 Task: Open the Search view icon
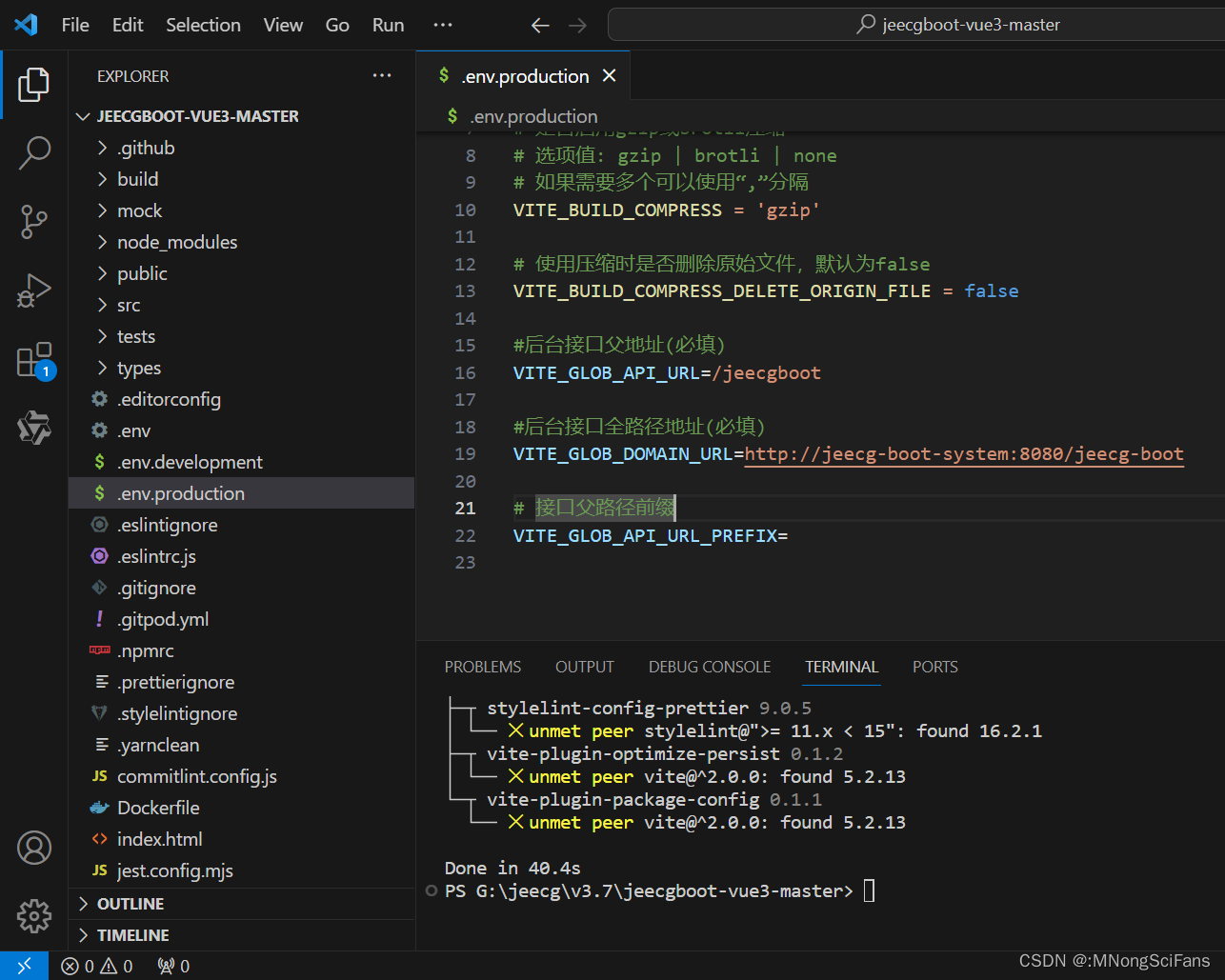coord(33,152)
